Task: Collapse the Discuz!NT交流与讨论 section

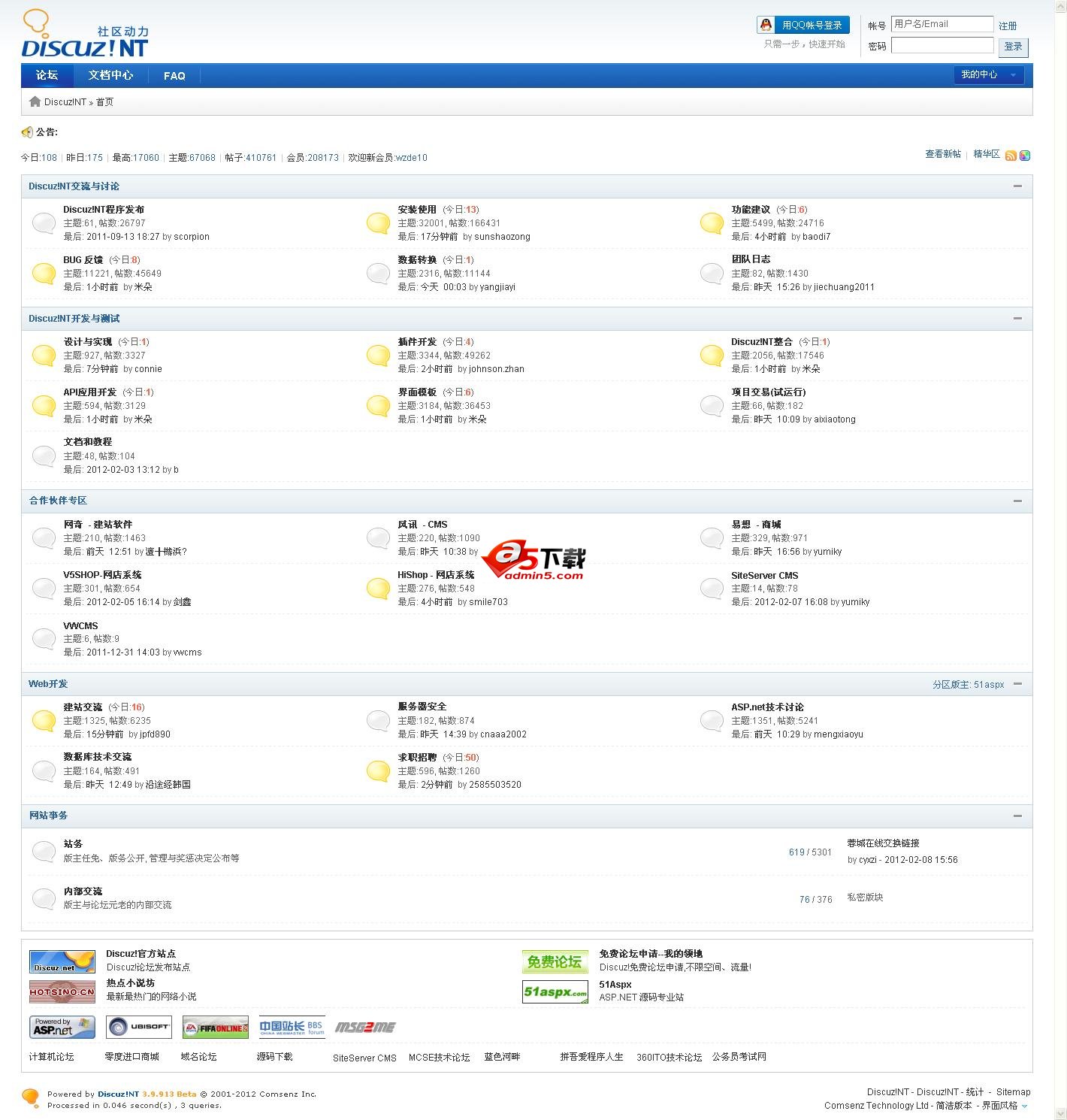Action: pos(1018,186)
